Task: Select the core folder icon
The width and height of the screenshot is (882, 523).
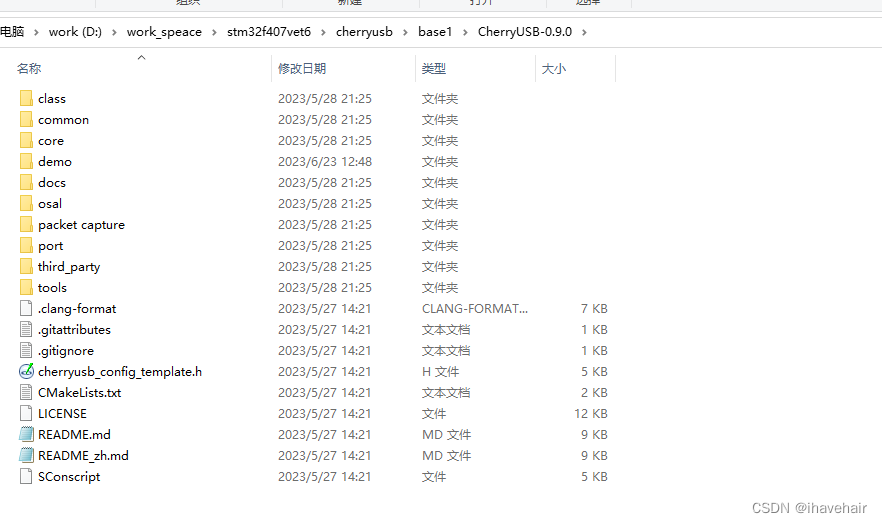Action: (26, 141)
